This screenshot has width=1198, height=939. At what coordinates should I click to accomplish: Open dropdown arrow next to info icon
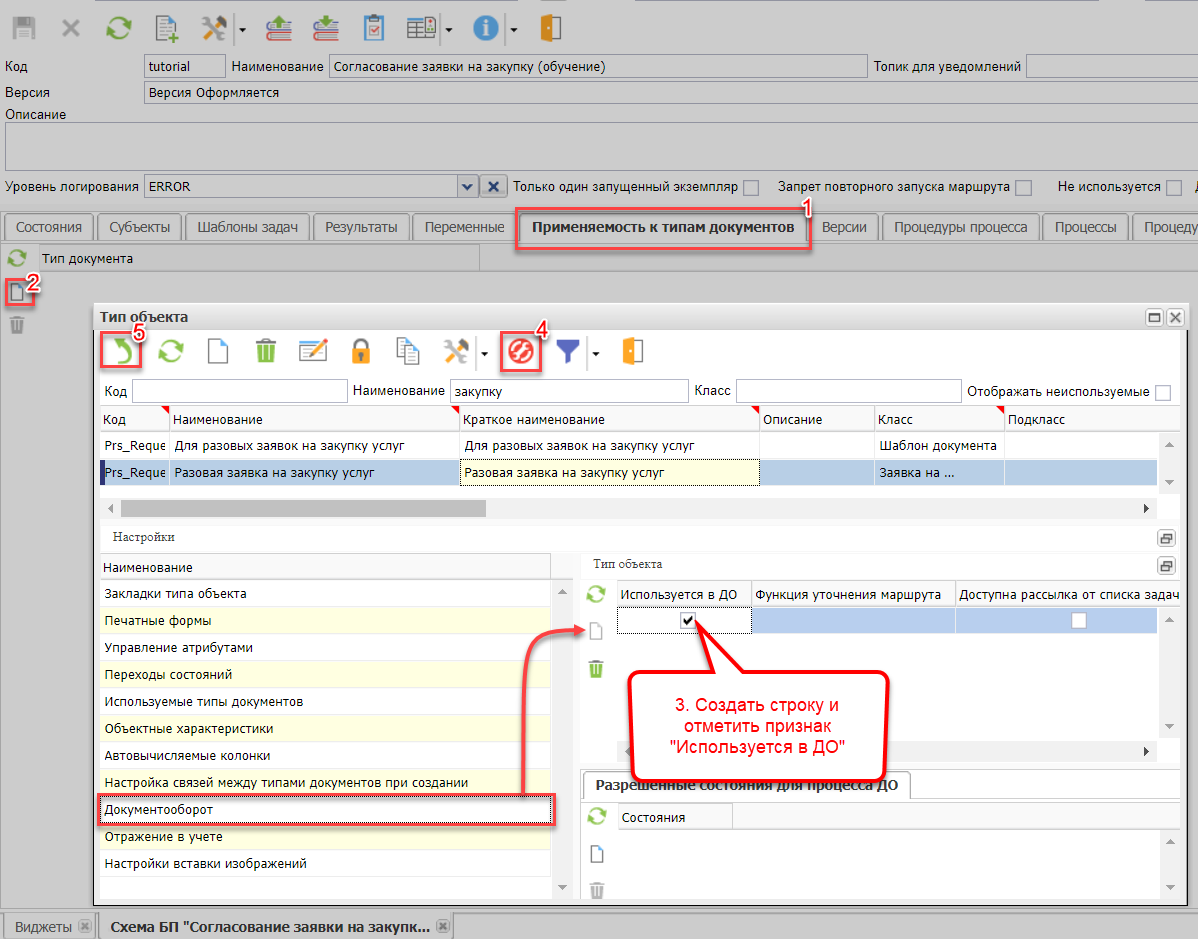point(513,29)
